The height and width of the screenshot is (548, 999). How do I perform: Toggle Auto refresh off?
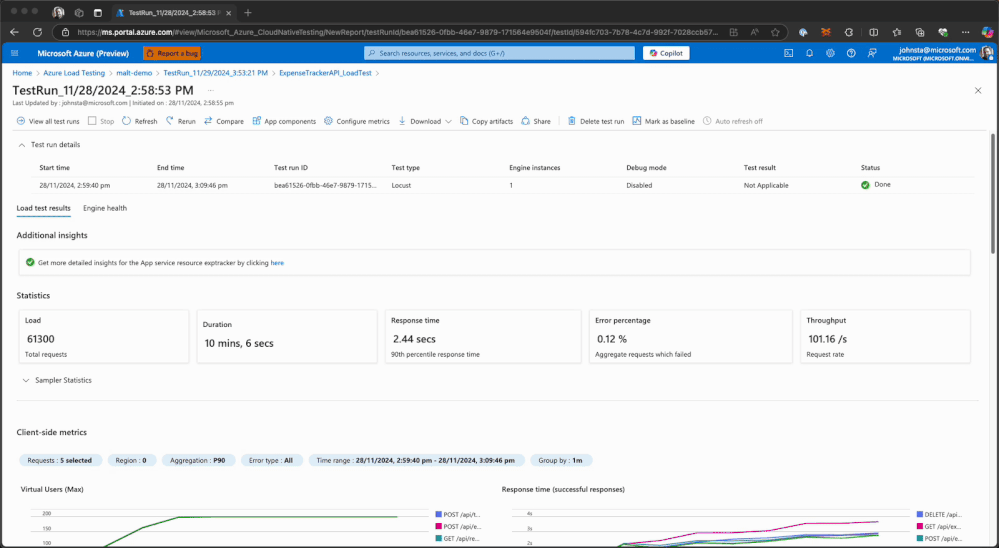(x=733, y=121)
